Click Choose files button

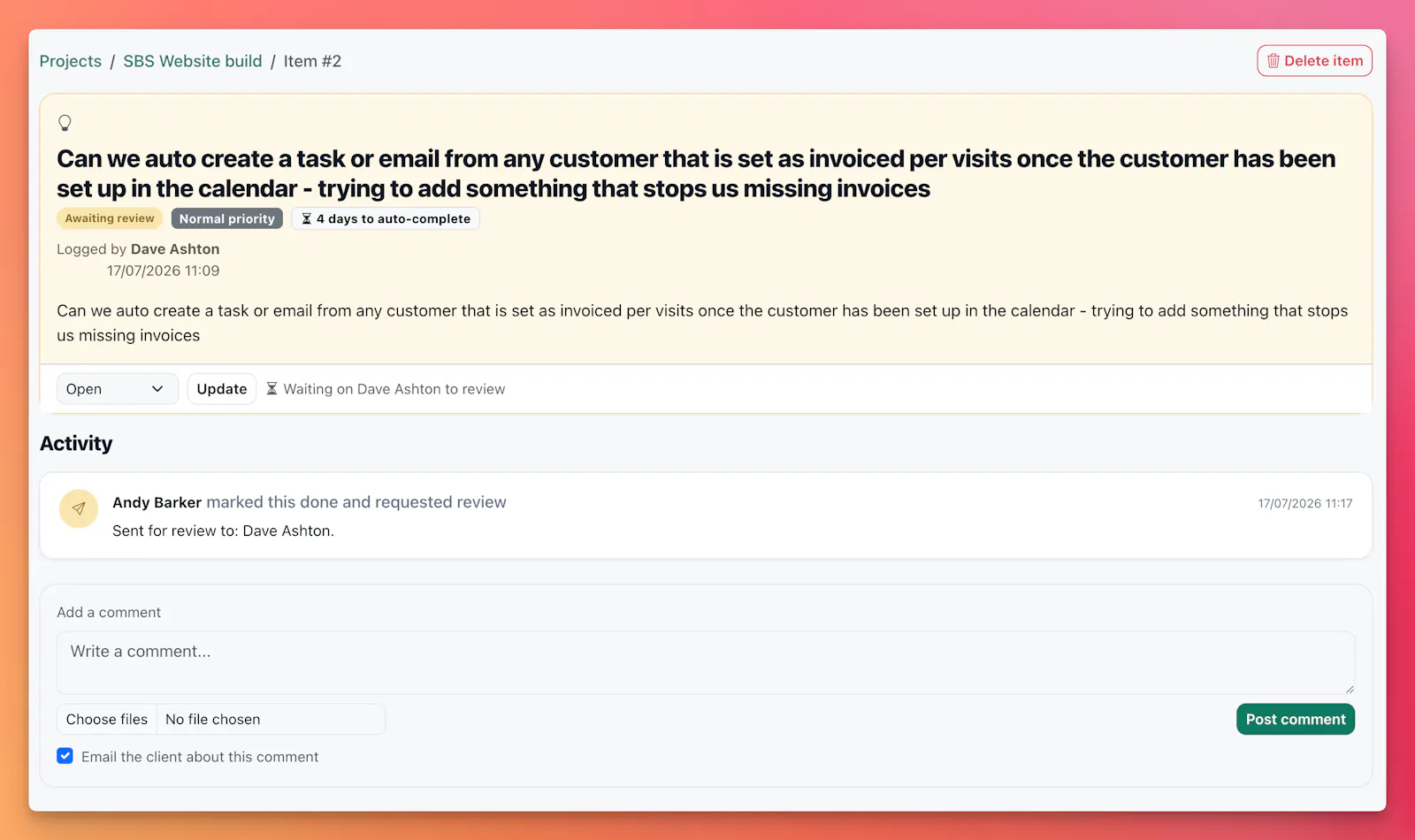pyautogui.click(x=107, y=719)
